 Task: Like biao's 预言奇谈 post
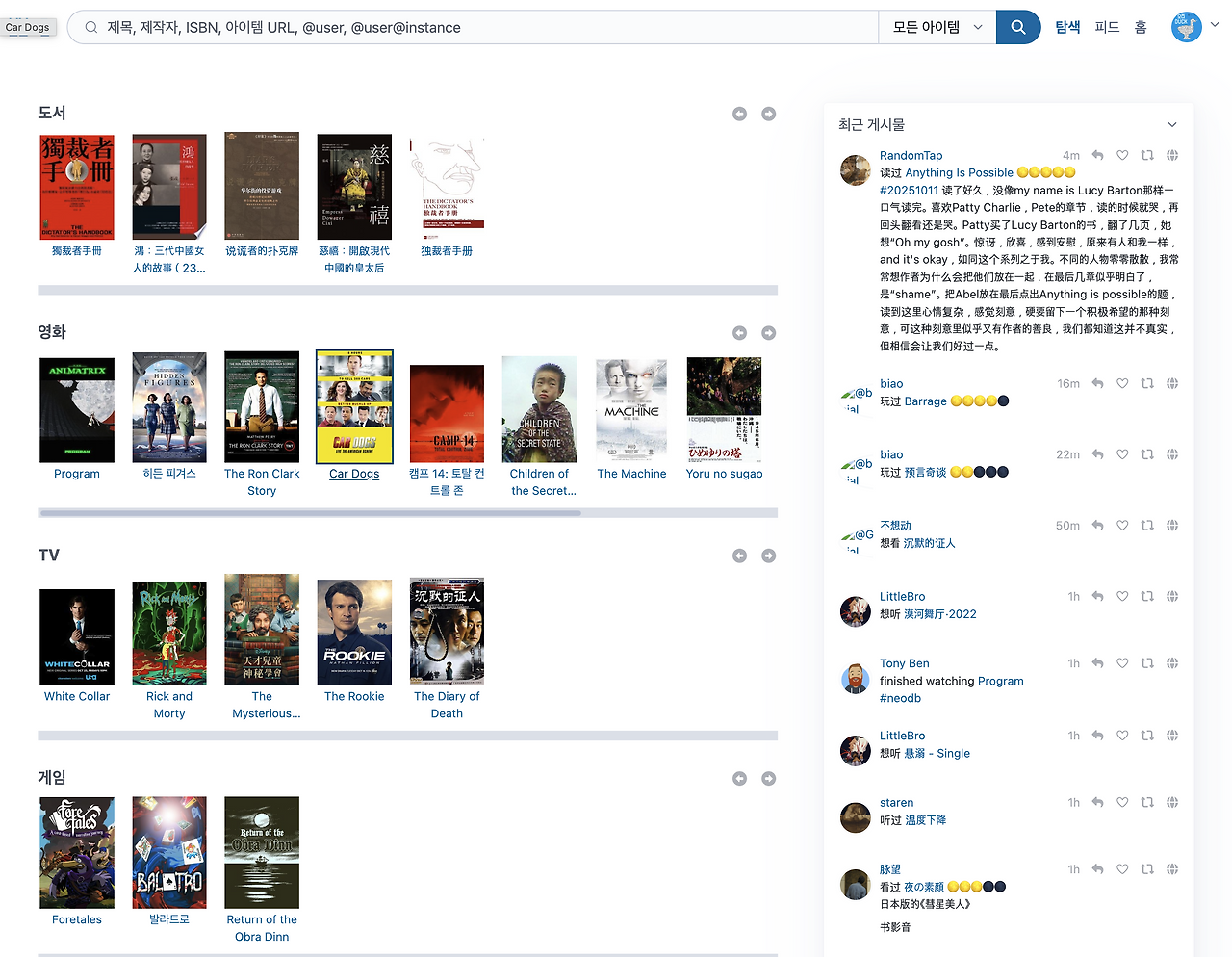coord(1122,454)
